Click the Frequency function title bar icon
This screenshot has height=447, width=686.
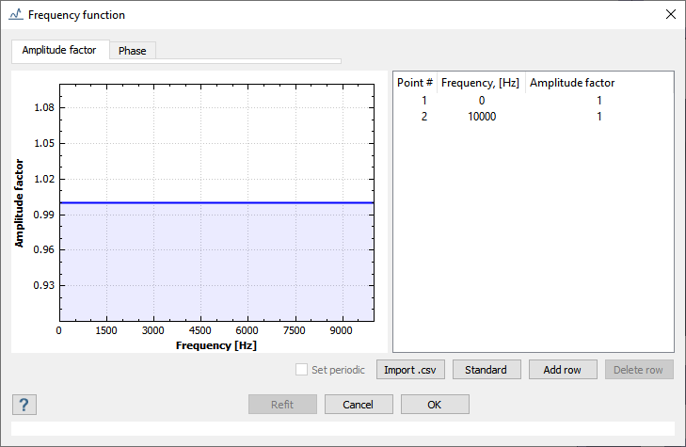point(15,15)
